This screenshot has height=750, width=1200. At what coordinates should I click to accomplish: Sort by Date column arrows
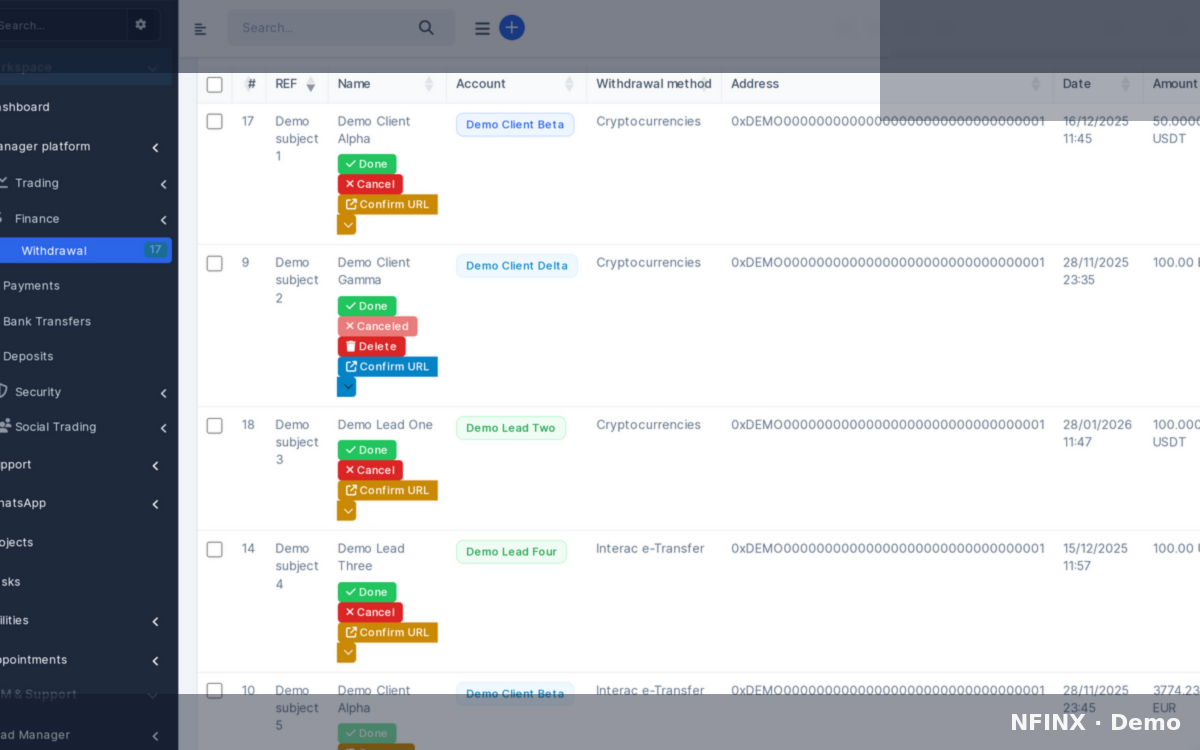(1125, 85)
